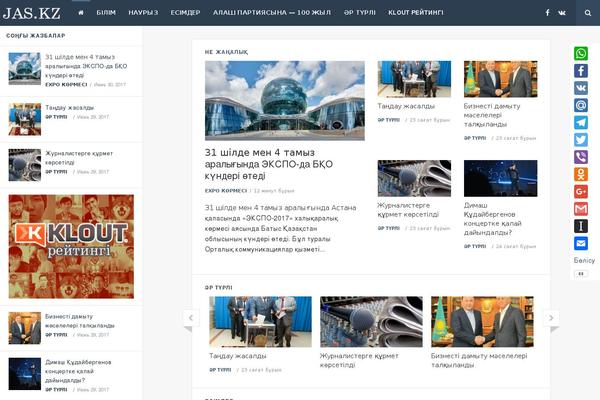Share via Gmail icon
The image size is (600, 400).
pyautogui.click(x=581, y=209)
